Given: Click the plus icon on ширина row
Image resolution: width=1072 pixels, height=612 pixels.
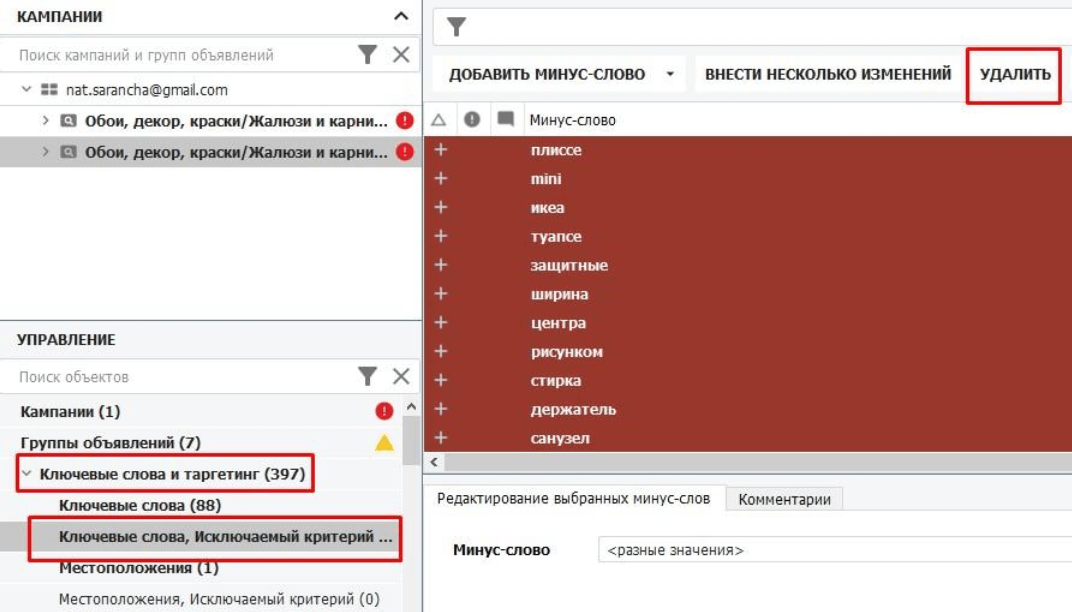Looking at the screenshot, I should pyautogui.click(x=441, y=293).
